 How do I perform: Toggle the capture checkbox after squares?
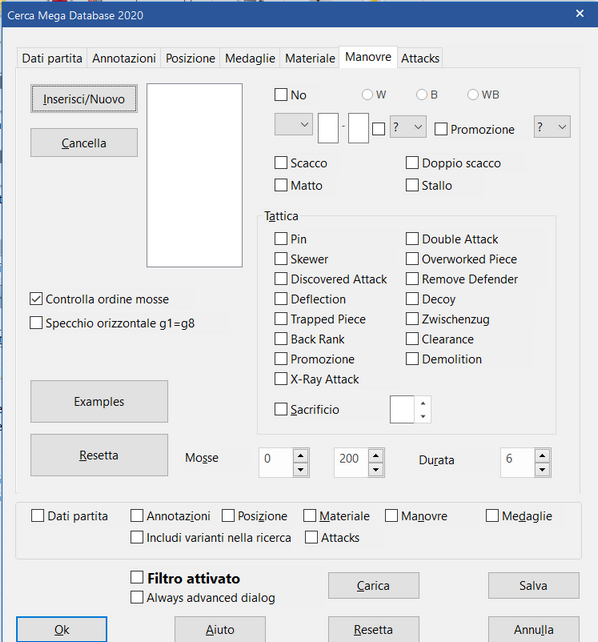click(x=379, y=129)
